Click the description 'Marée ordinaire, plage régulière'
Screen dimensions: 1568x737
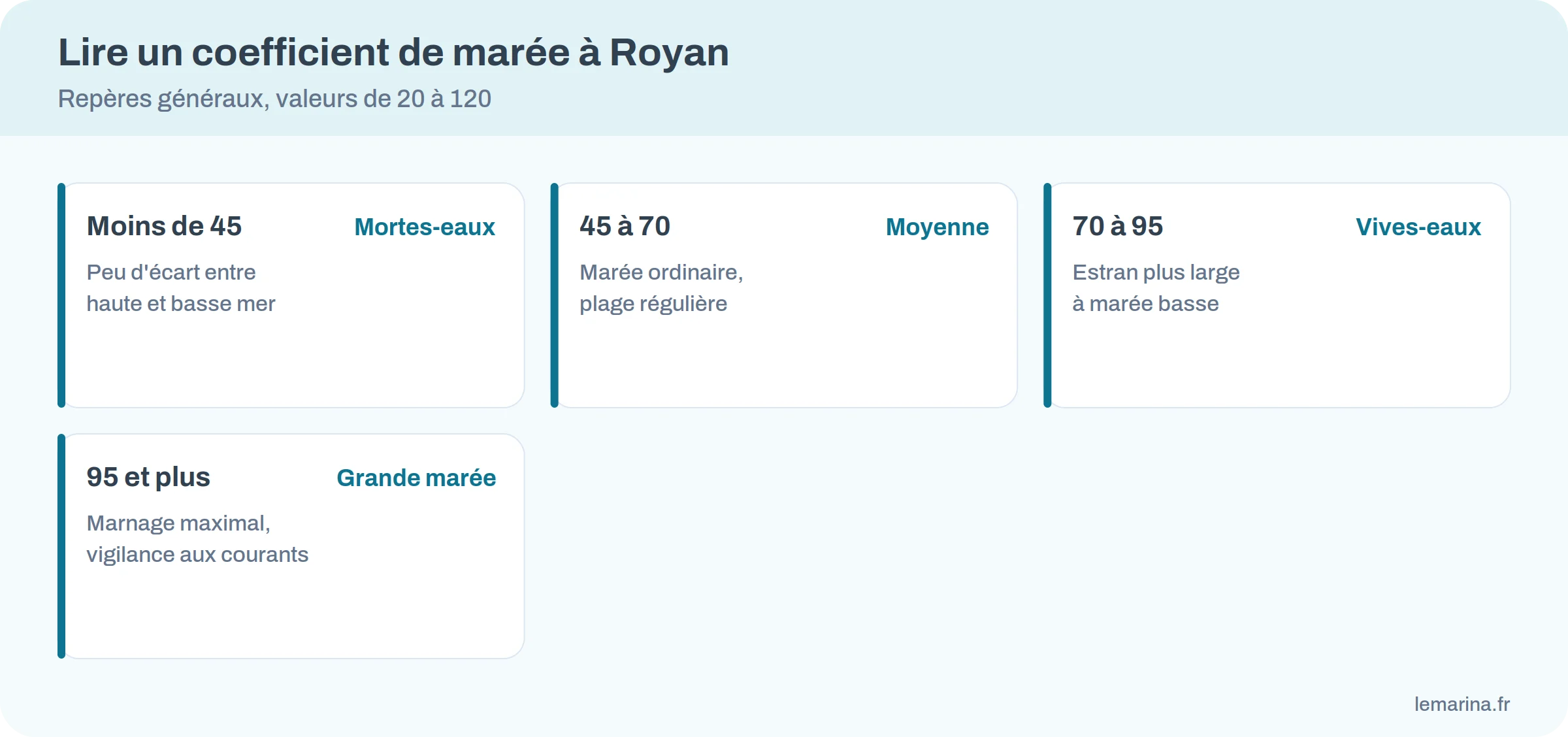click(661, 288)
